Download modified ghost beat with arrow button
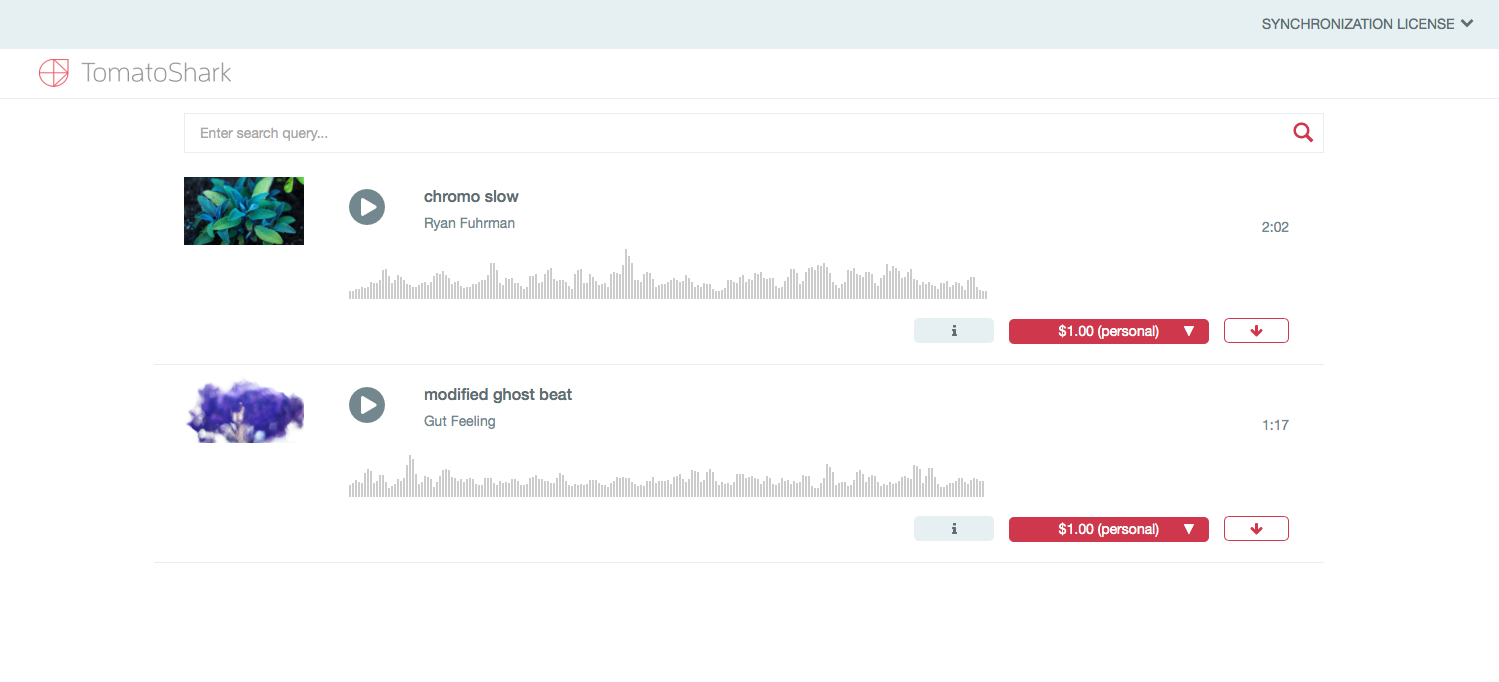 [1256, 529]
